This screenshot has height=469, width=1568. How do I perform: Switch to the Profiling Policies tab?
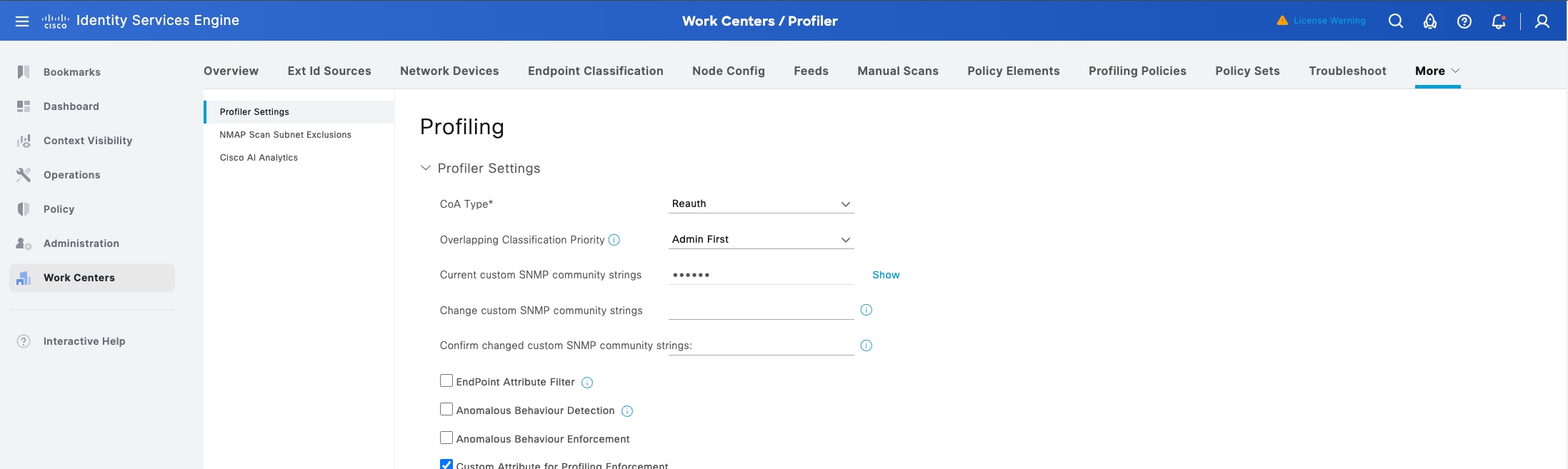coord(1137,71)
